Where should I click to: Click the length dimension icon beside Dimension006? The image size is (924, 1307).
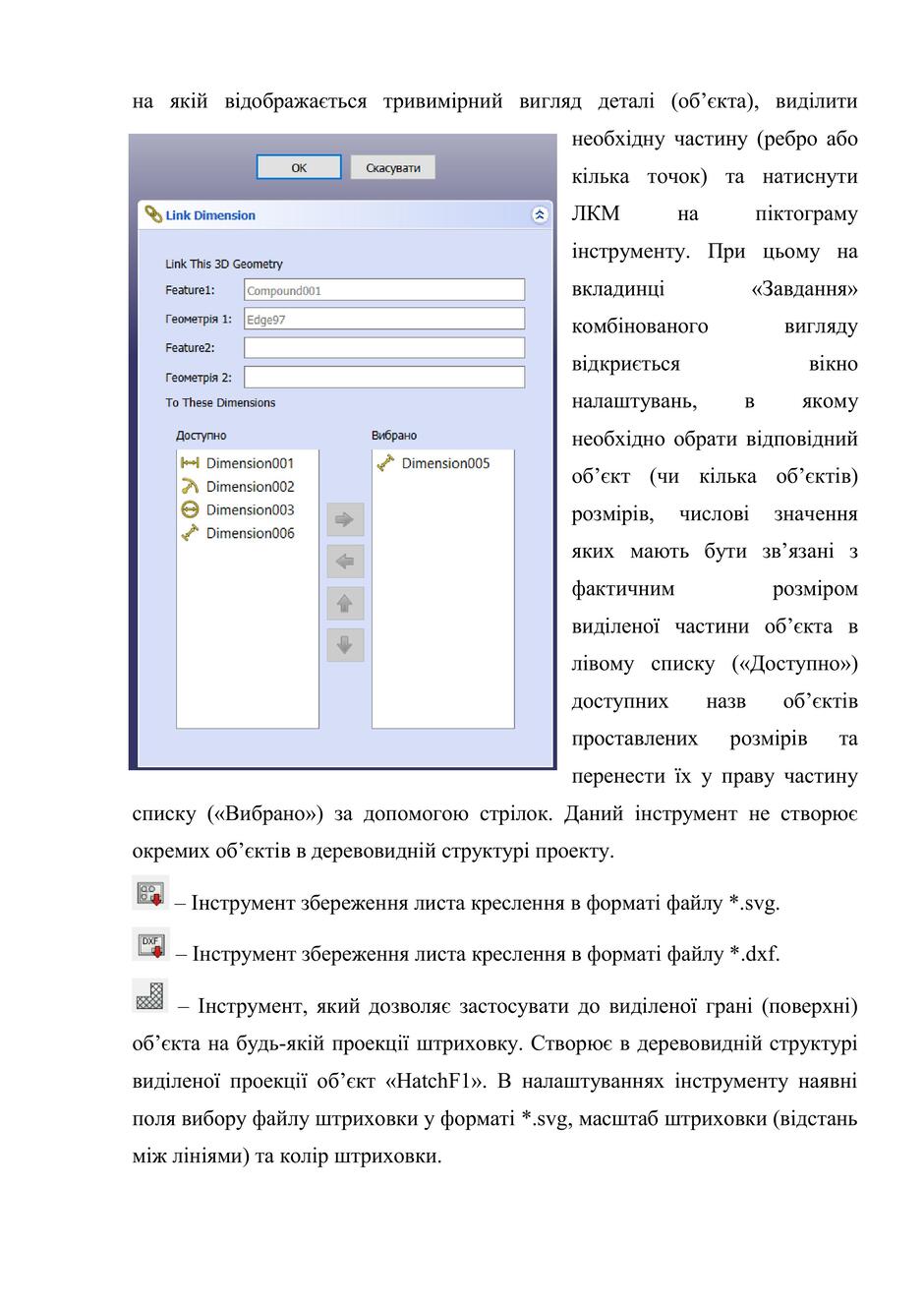(x=191, y=533)
